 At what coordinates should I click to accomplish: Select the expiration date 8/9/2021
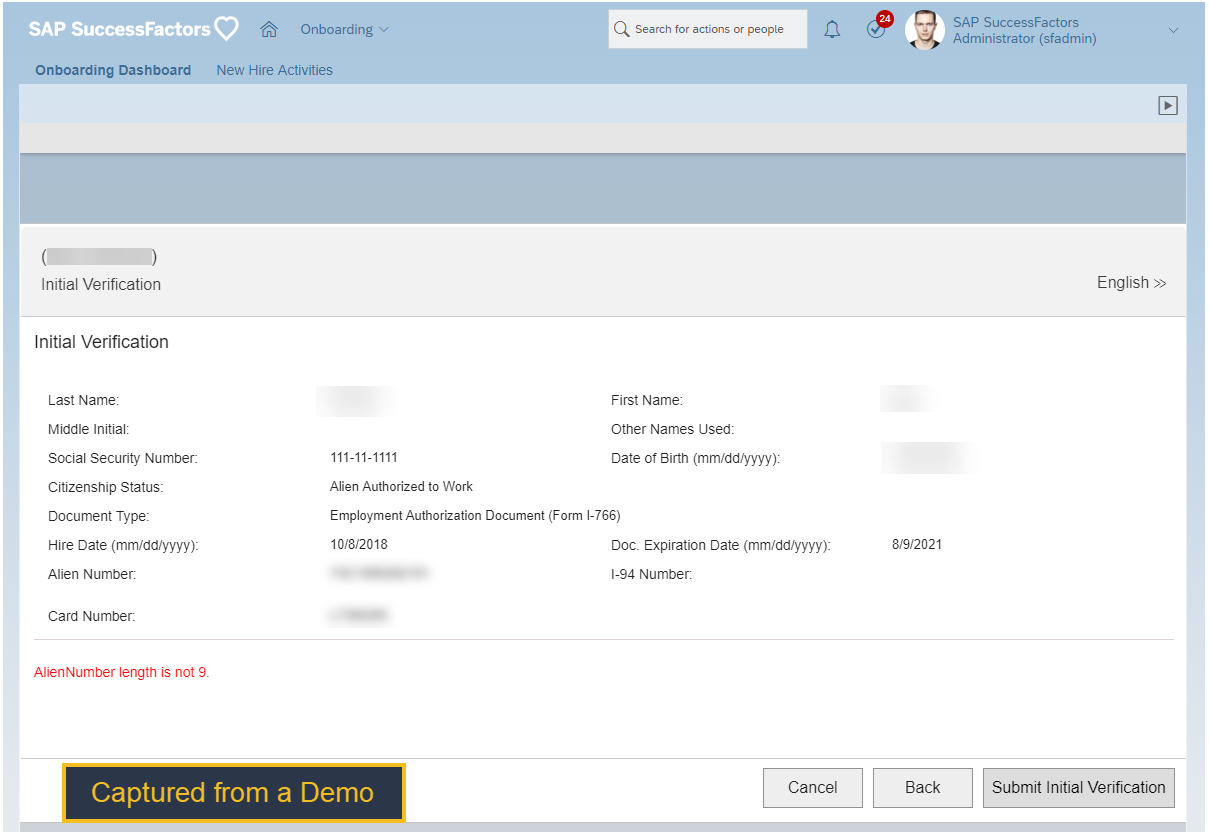(x=917, y=545)
